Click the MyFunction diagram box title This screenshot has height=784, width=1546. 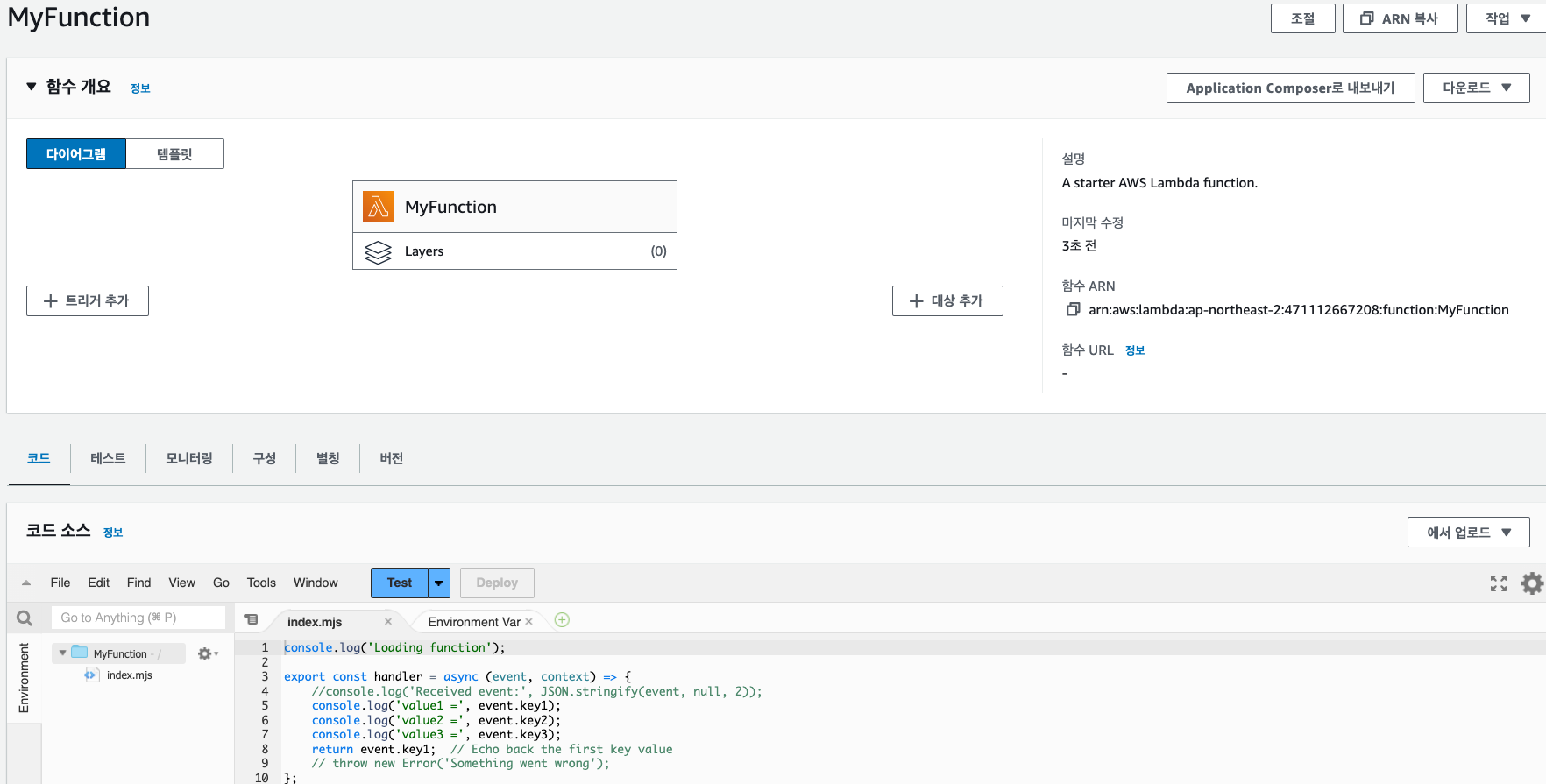point(450,207)
